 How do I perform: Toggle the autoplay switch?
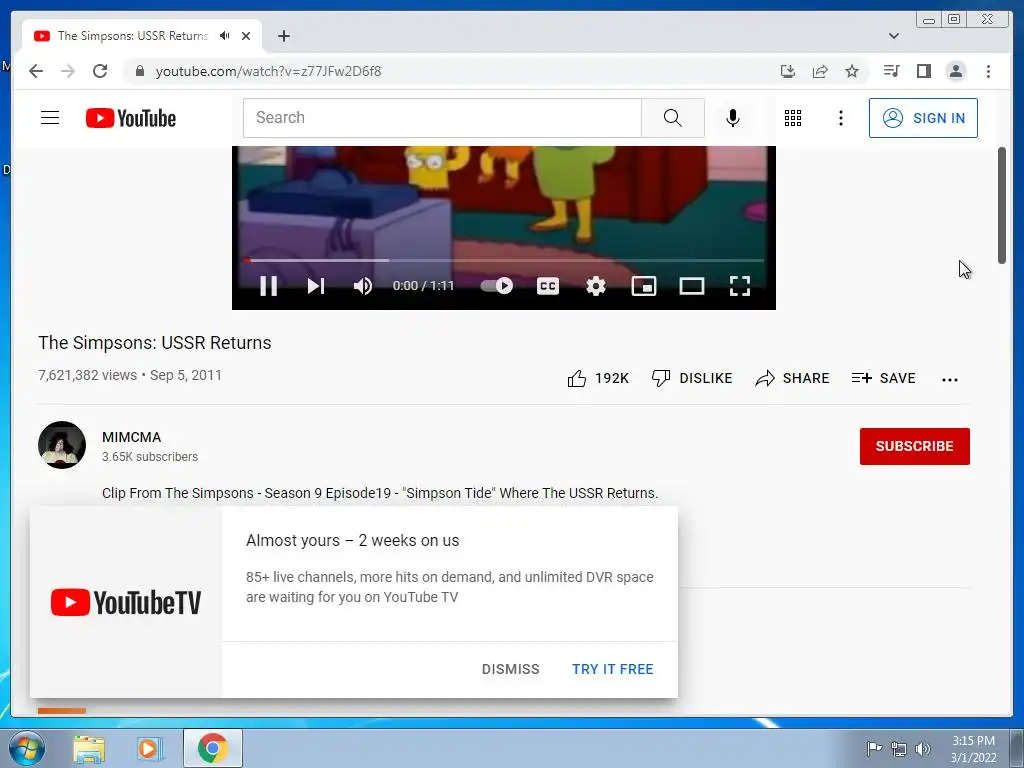click(497, 286)
